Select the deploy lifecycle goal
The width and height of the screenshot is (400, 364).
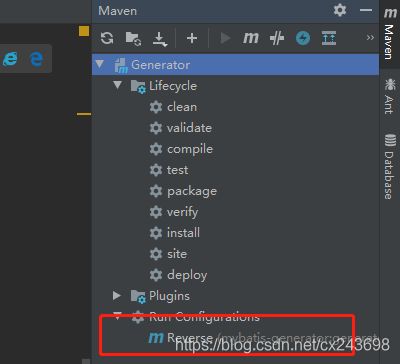[187, 275]
